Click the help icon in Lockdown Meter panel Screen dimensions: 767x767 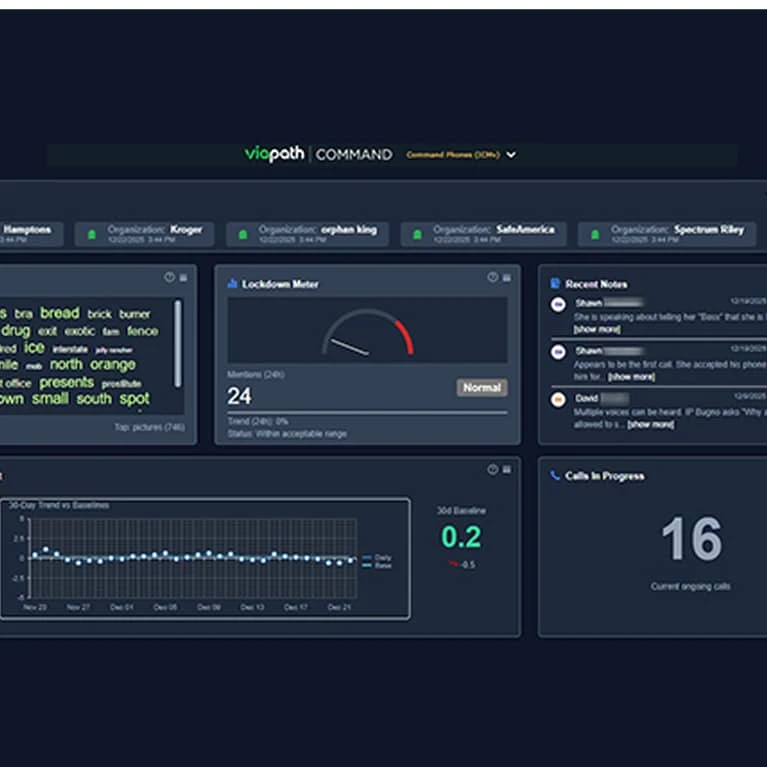coord(492,277)
